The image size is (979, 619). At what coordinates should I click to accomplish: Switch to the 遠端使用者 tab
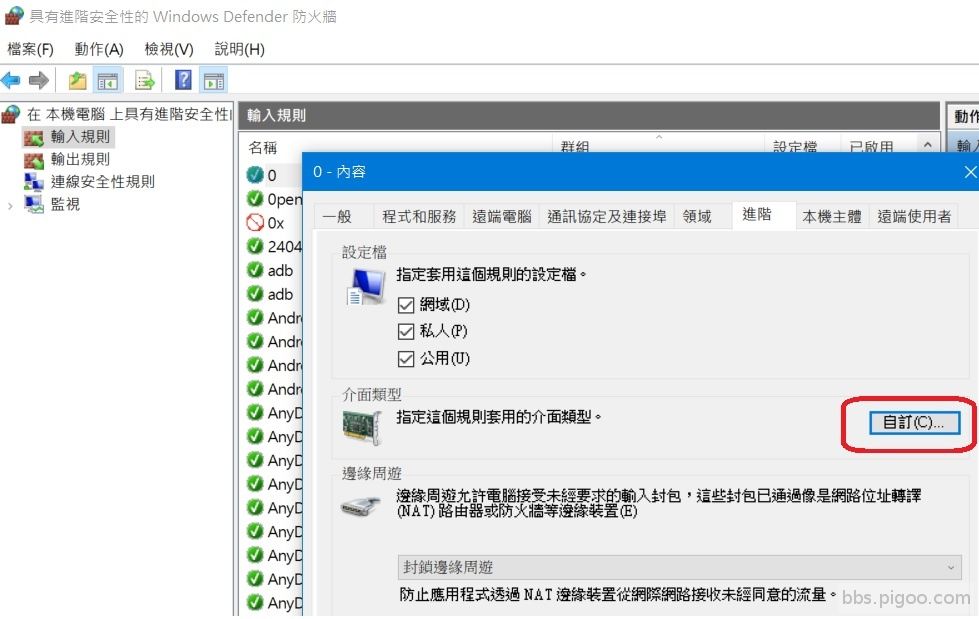pos(914,217)
